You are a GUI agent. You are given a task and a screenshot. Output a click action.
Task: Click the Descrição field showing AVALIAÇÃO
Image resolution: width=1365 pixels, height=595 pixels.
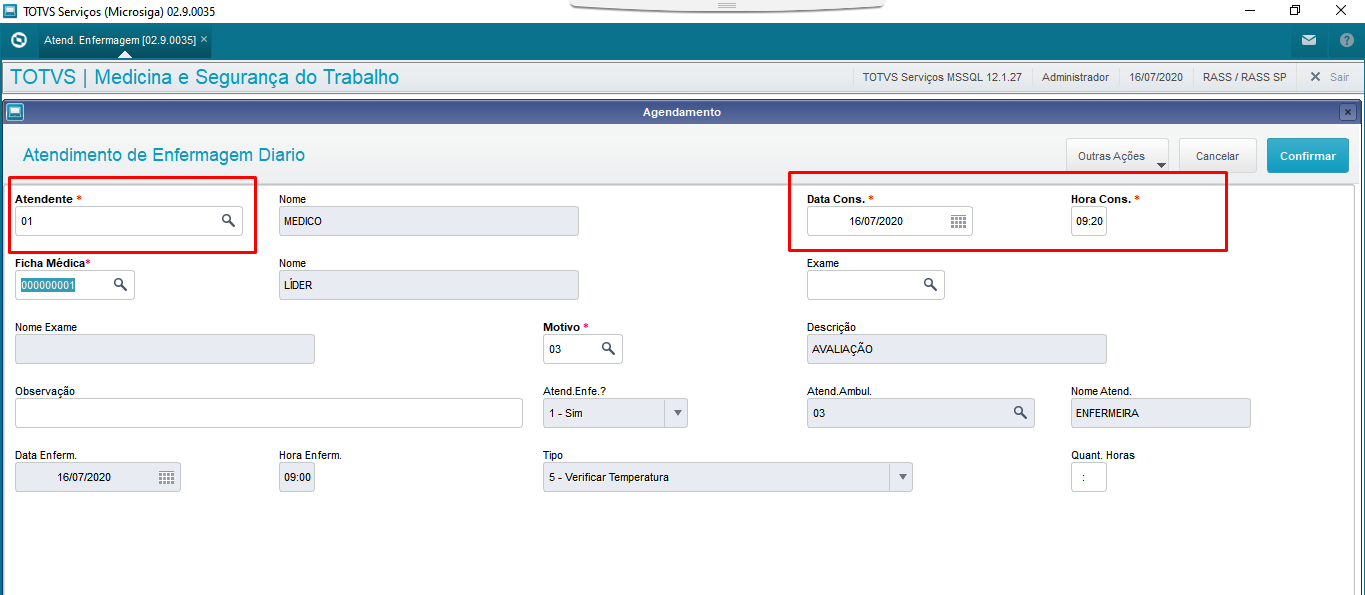957,349
